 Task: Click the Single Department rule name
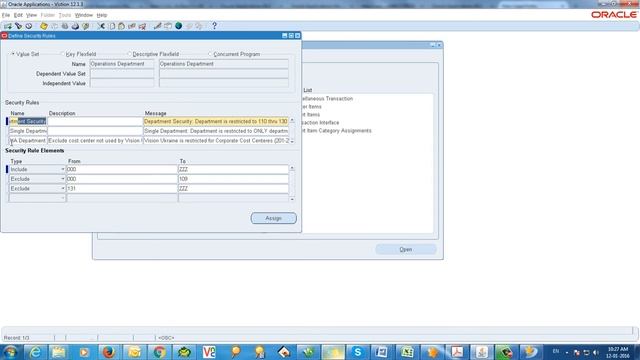click(x=28, y=131)
